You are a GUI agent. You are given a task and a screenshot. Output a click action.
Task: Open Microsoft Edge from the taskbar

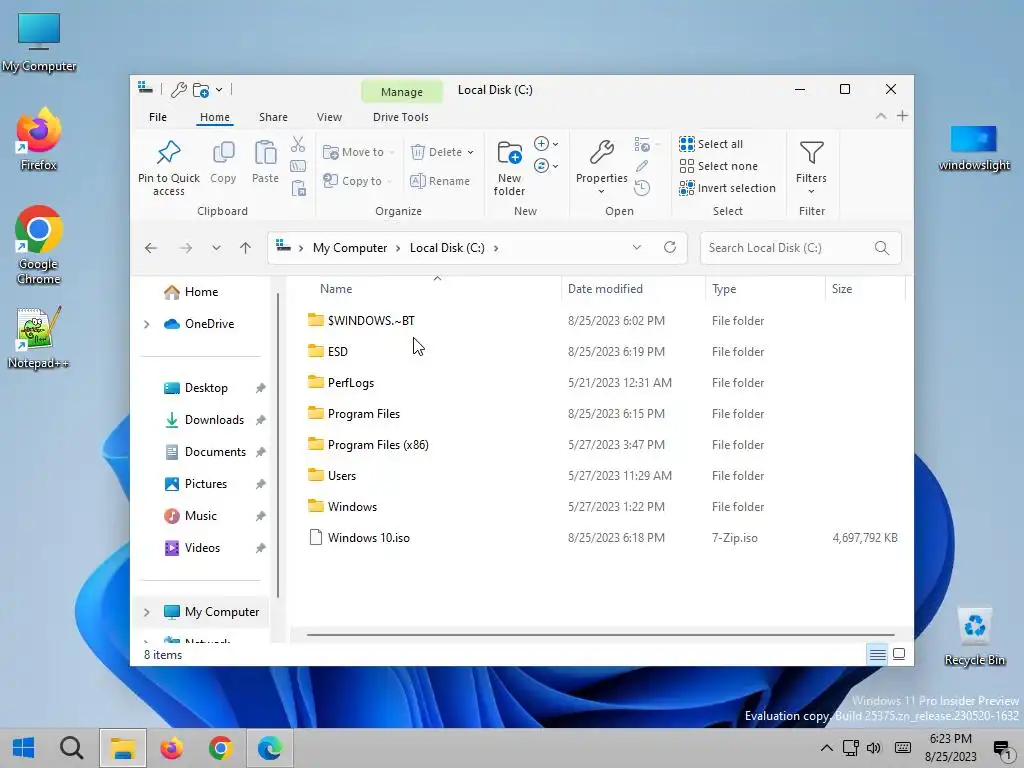pyautogui.click(x=270, y=748)
